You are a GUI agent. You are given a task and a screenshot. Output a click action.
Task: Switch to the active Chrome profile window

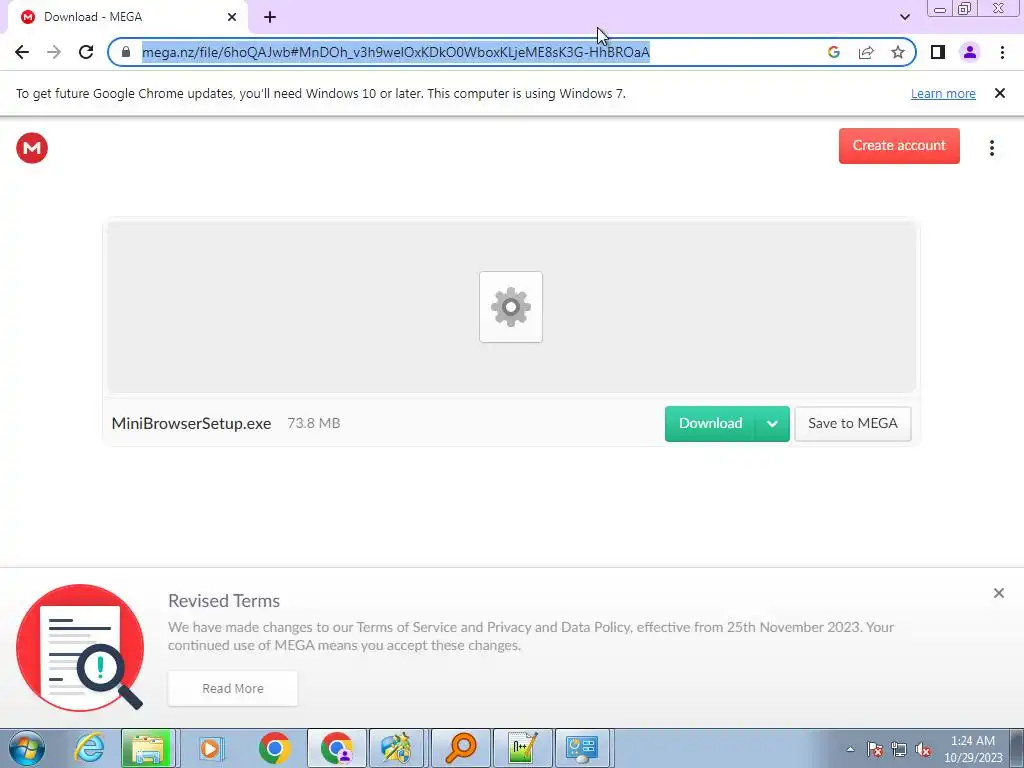[x=337, y=748]
